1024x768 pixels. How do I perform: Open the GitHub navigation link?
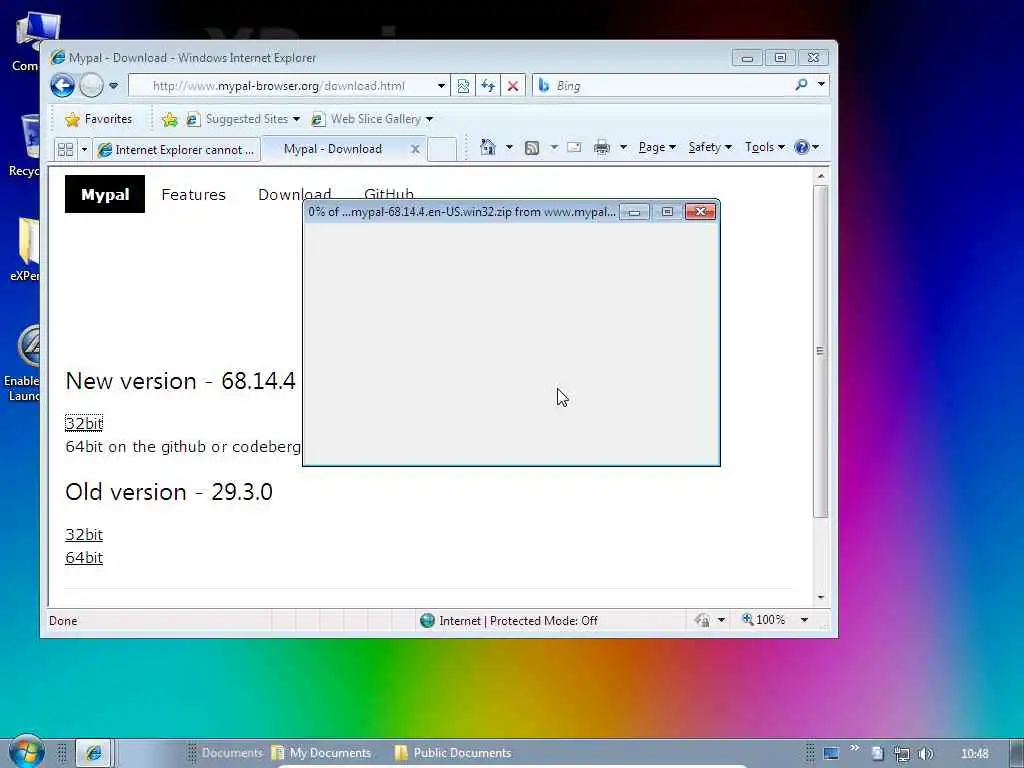coord(389,194)
